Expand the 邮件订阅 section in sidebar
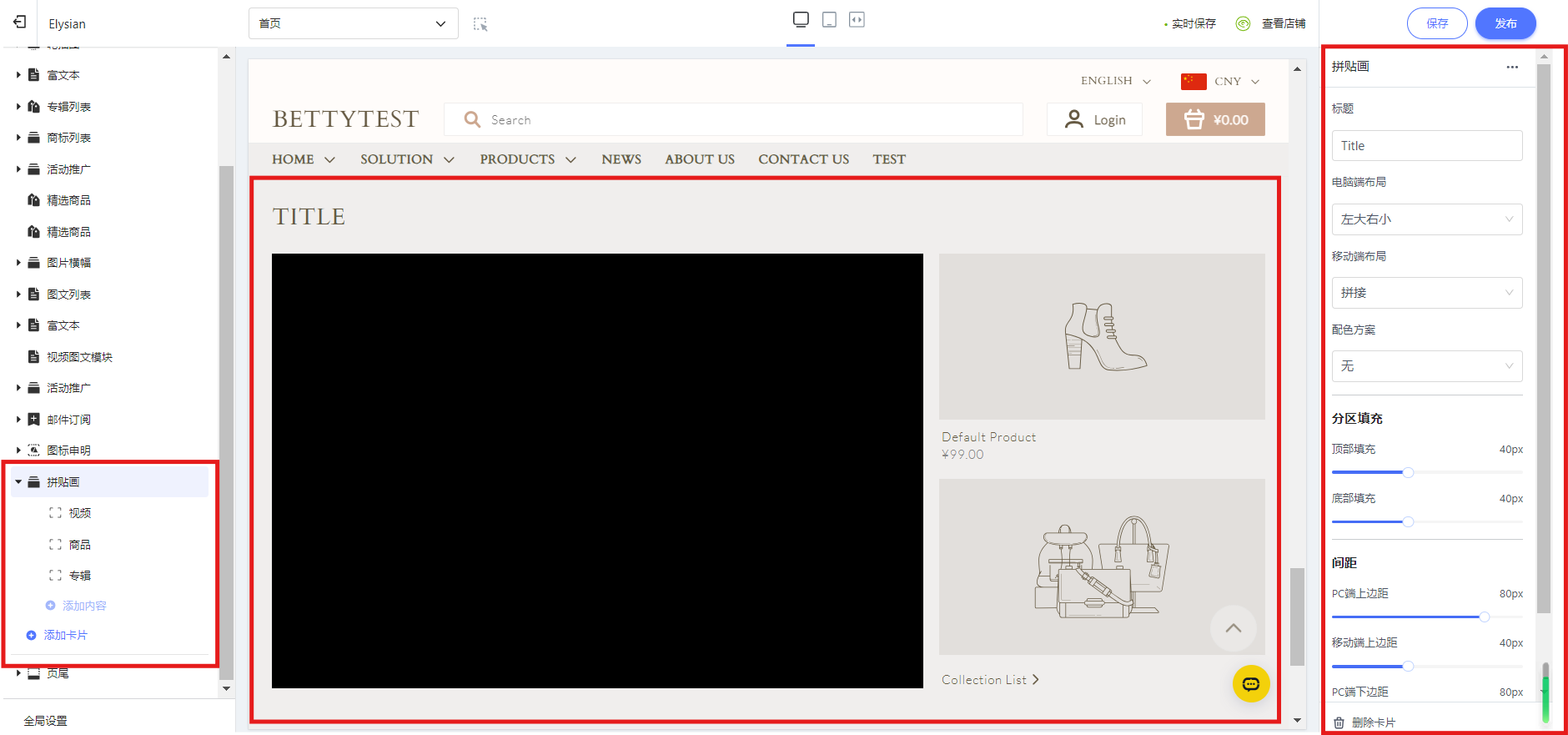 pyautogui.click(x=18, y=420)
